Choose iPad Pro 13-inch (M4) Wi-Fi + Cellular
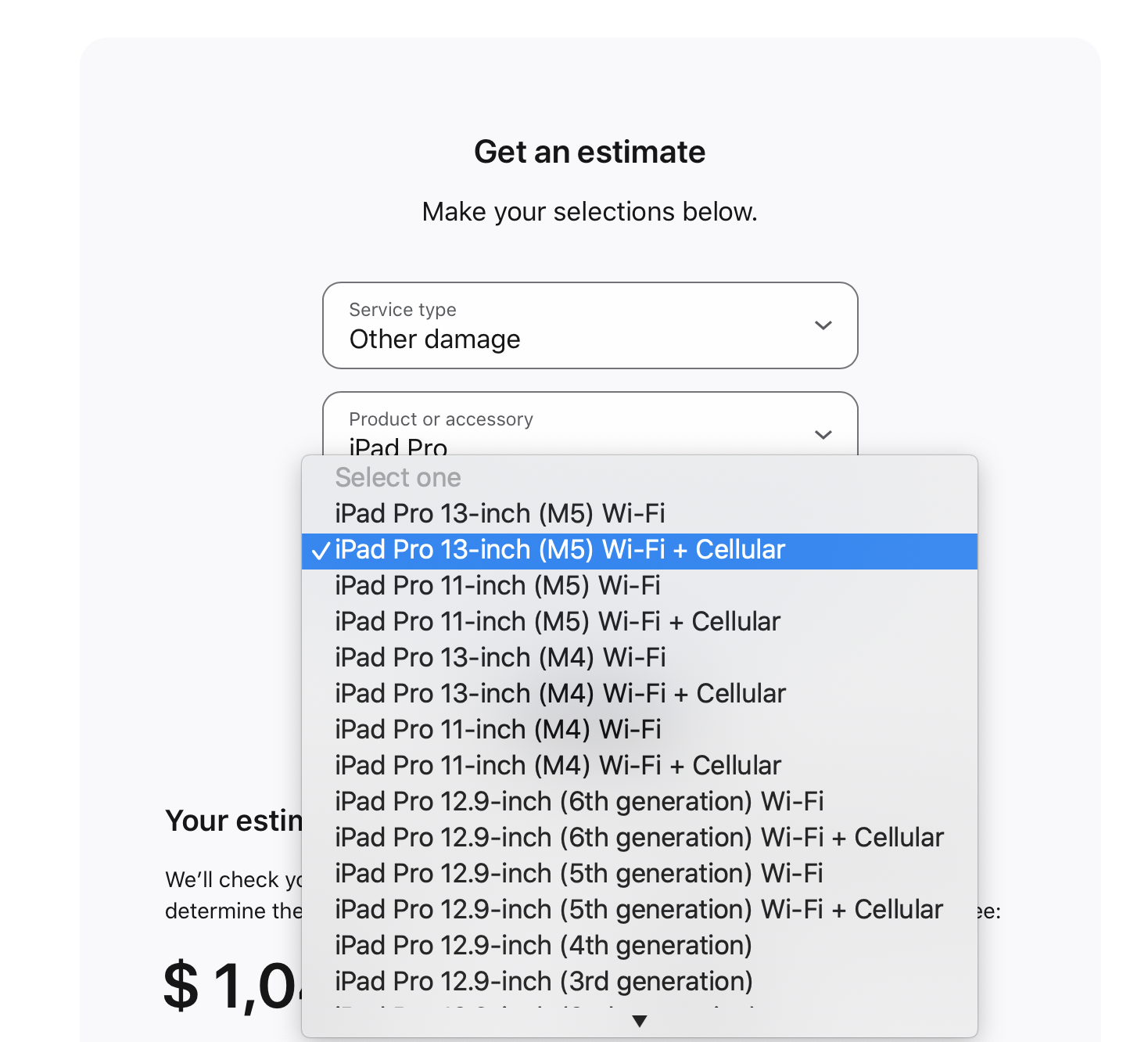Viewport: 1148px width, 1042px height. pos(560,694)
